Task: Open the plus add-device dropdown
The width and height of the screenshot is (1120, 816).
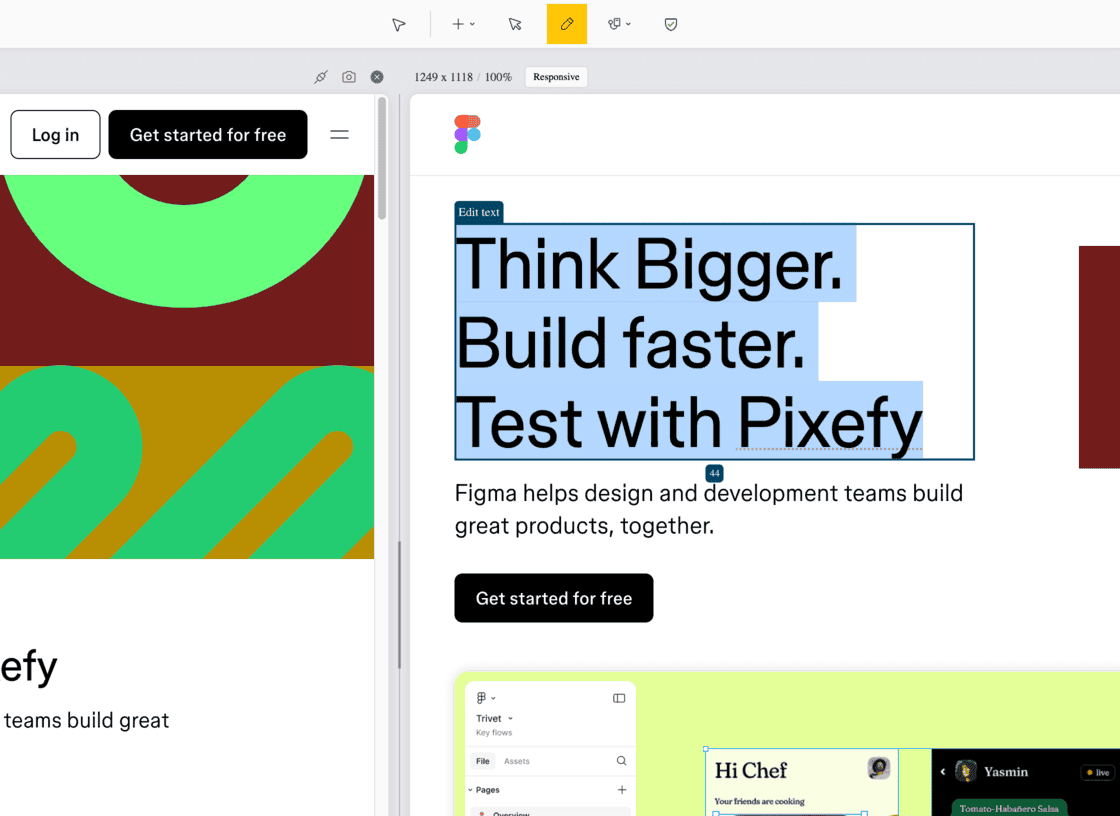Action: point(463,24)
